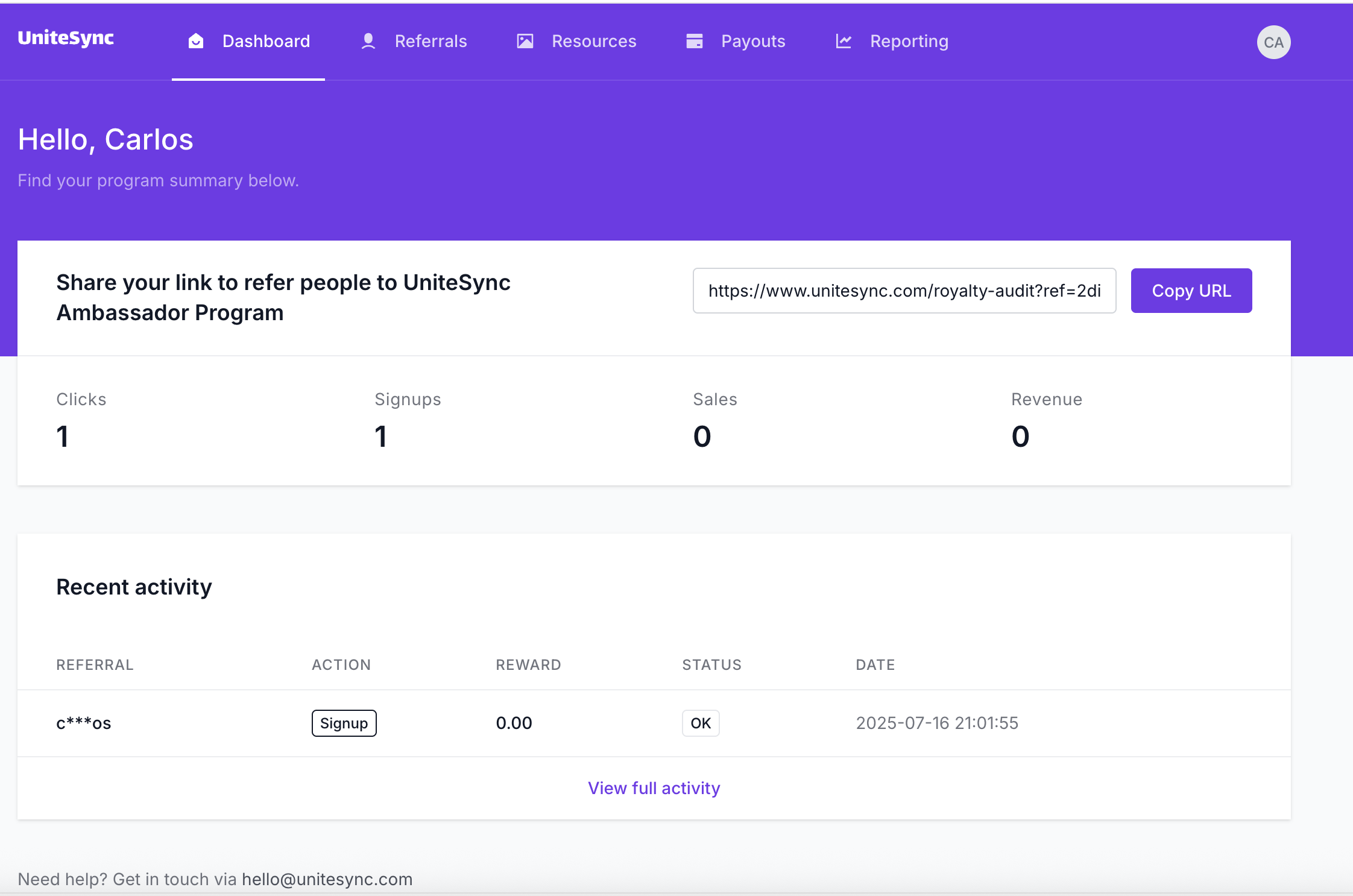
Task: Select the referral URL text field
Action: pyautogui.click(x=904, y=291)
